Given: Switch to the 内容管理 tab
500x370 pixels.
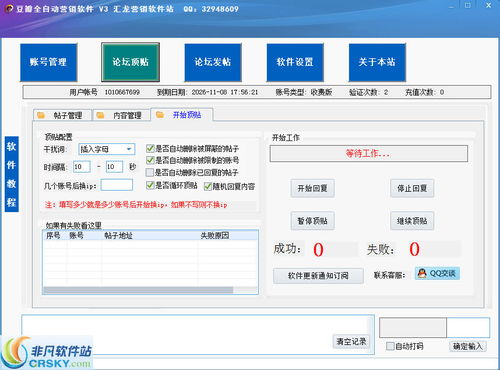Looking at the screenshot, I should coord(122,115).
